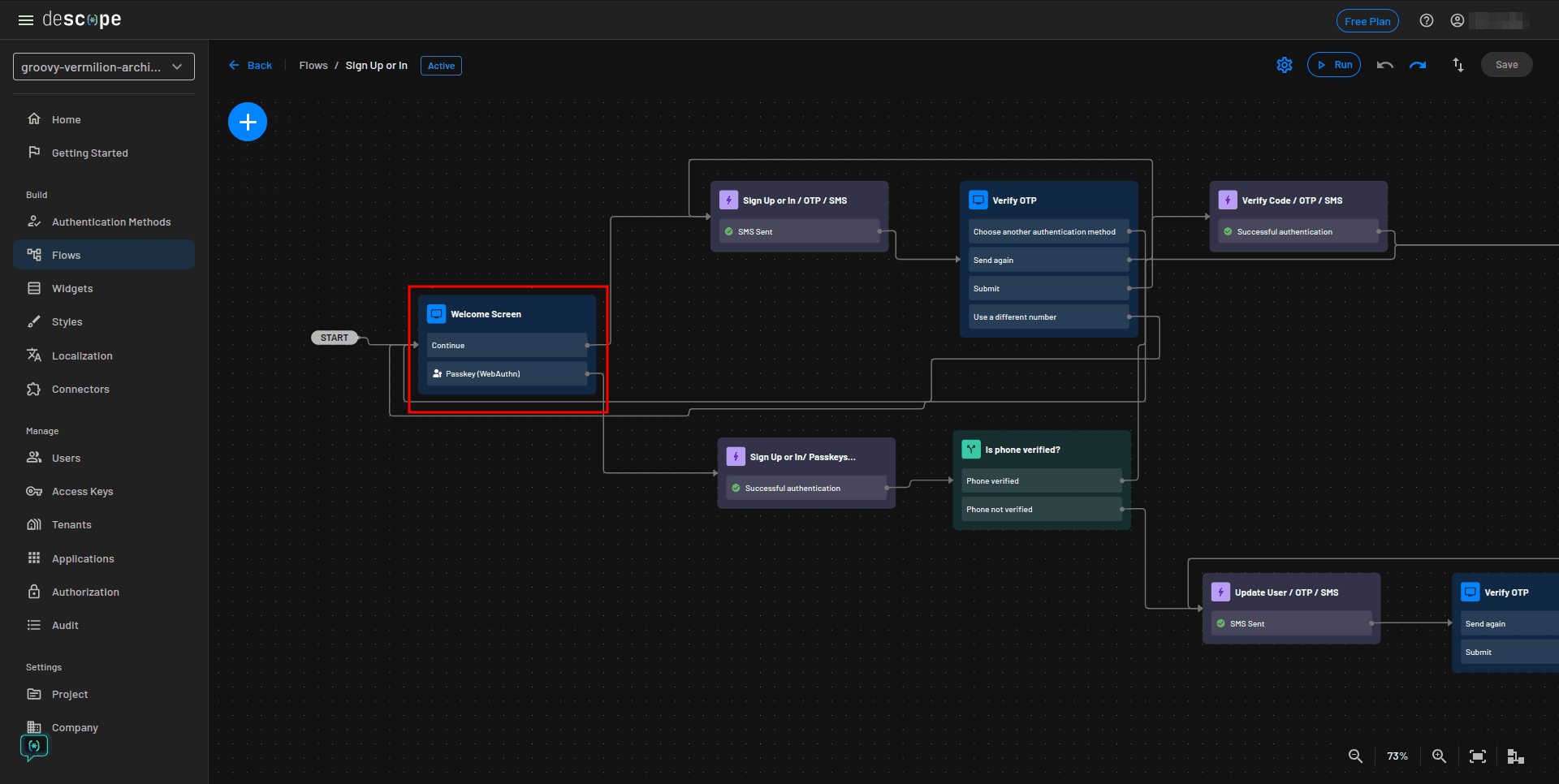Switch to the Flows sidebar item
The height and width of the screenshot is (784, 1559).
click(x=66, y=255)
